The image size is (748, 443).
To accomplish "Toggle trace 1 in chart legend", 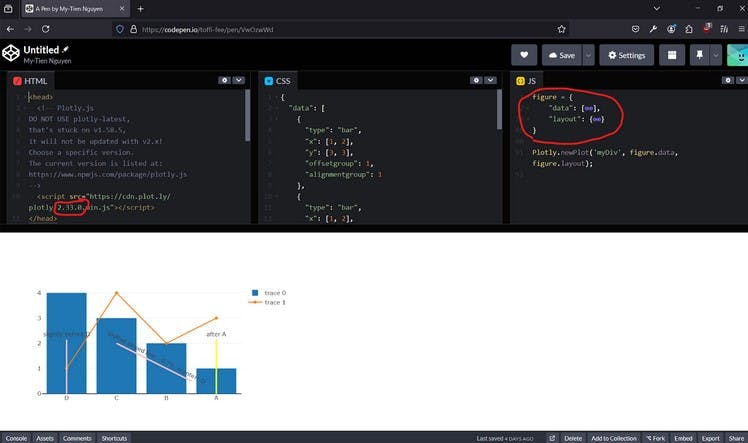I will [x=268, y=302].
